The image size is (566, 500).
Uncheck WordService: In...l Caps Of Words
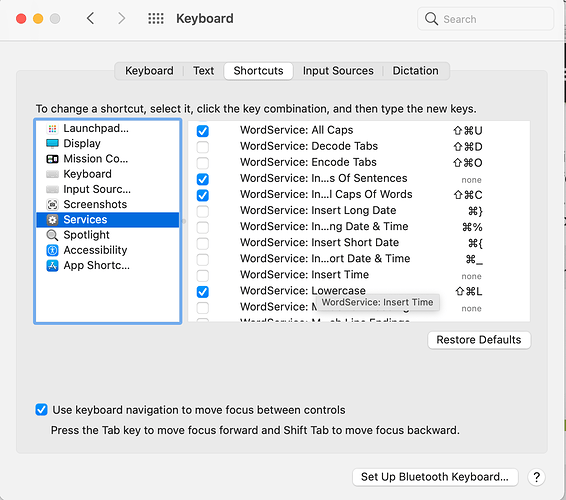tap(203, 195)
